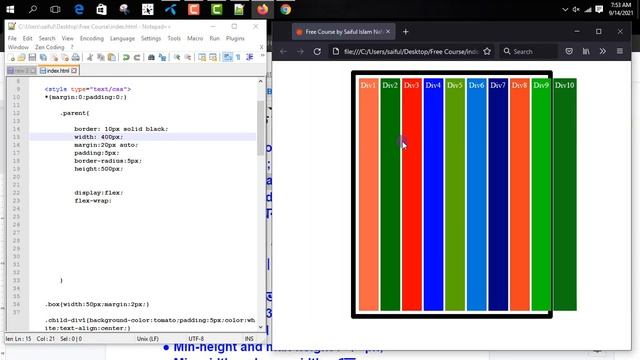Viewport: 640px width, 360px height.
Task: Click the Find binoculars icon in Notepad++
Action: tap(151, 58)
